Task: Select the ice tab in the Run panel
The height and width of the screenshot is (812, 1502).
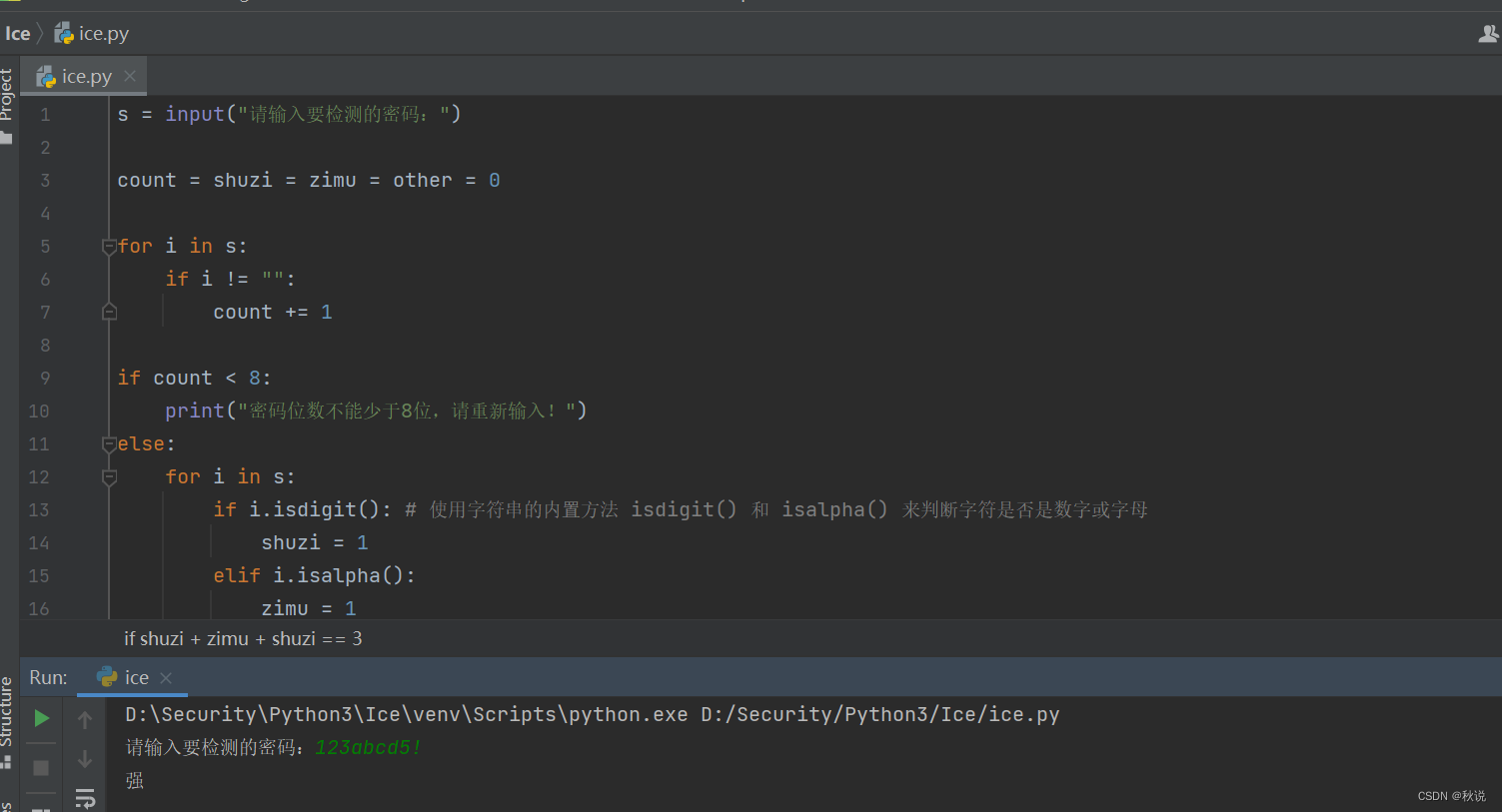Action: coord(132,677)
